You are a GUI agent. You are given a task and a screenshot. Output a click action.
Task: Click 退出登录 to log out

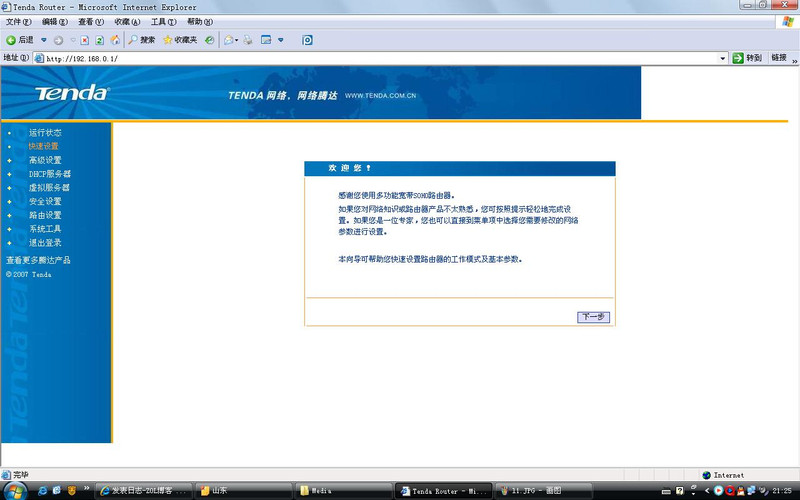point(45,243)
